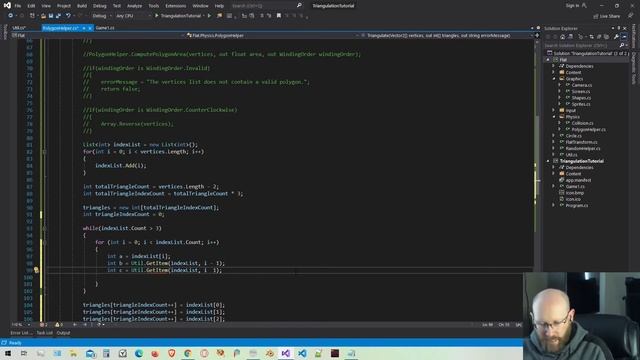Select app.manifest in Solution Explorer

[578, 180]
